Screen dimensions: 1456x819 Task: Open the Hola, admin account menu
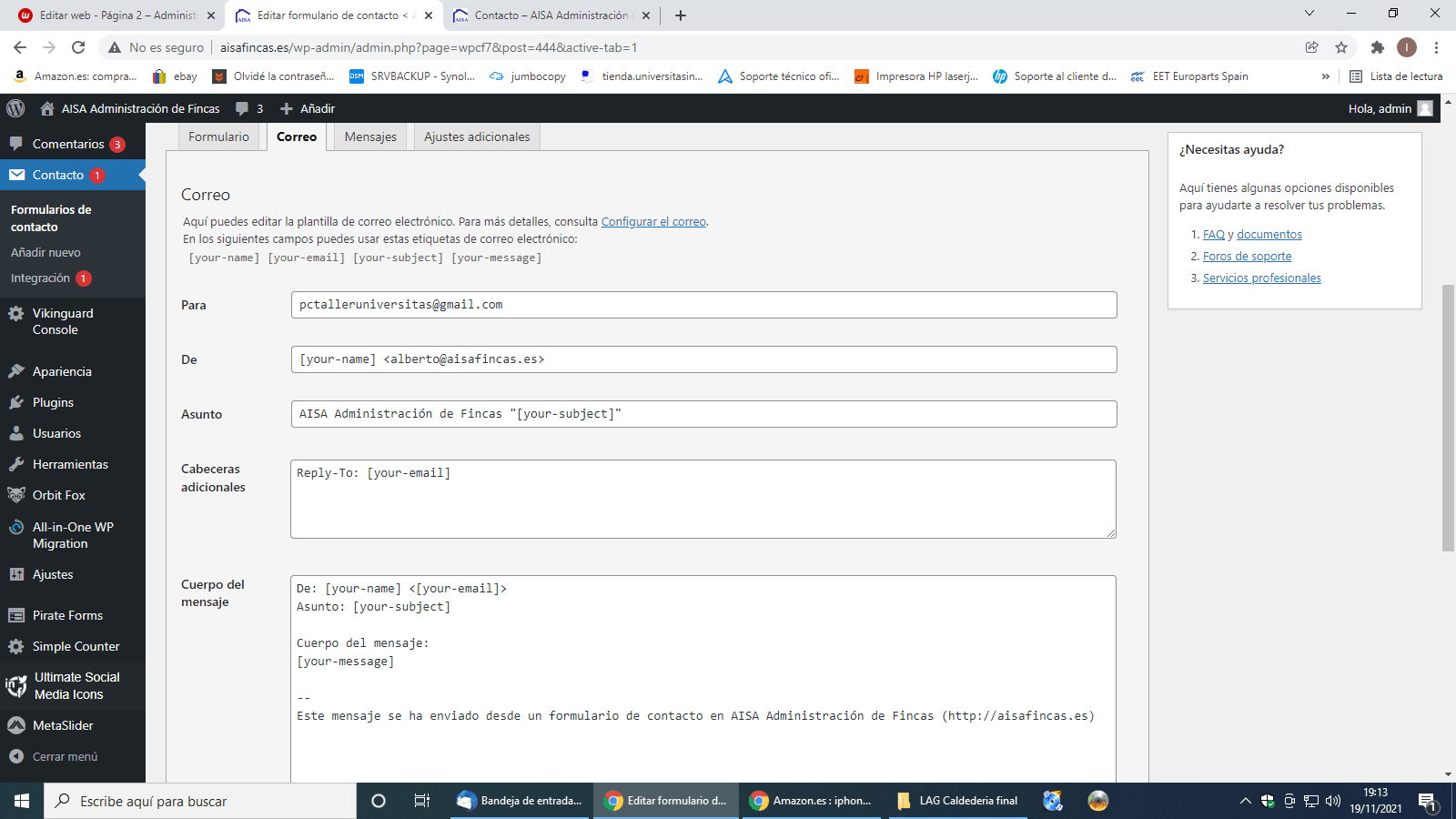[1390, 108]
